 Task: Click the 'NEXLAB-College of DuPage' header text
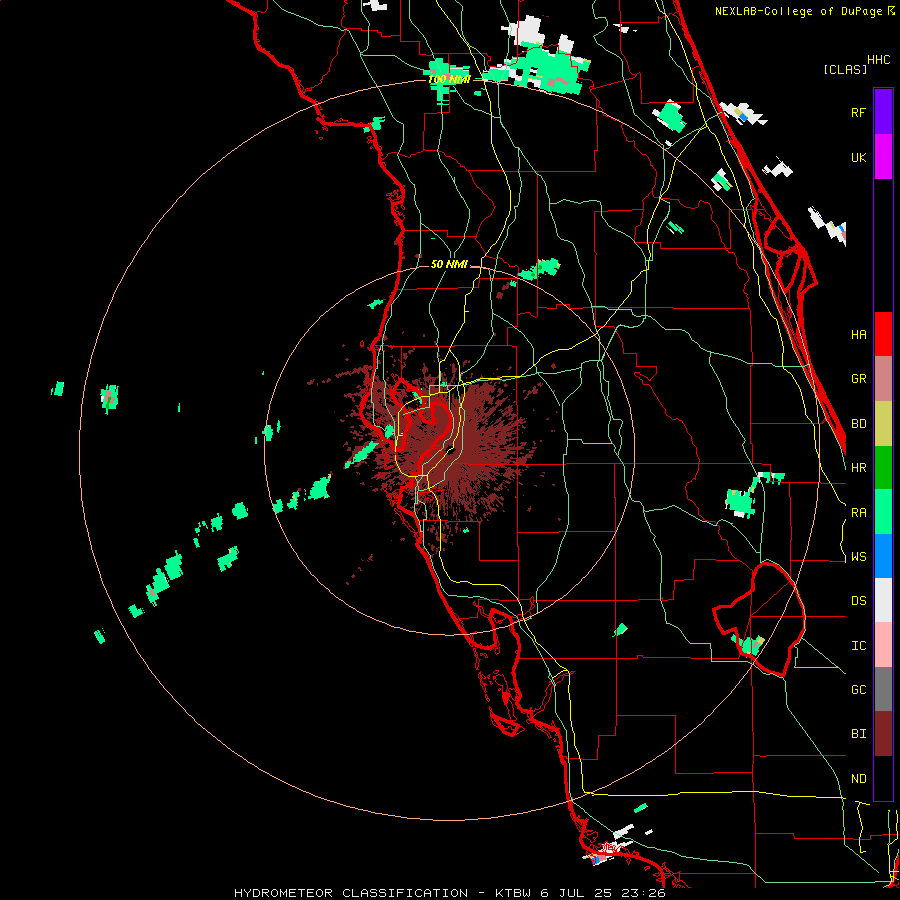(799, 11)
